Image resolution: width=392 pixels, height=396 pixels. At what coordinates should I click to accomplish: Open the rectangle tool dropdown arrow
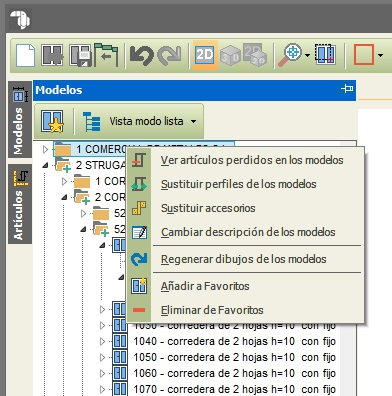(x=380, y=55)
